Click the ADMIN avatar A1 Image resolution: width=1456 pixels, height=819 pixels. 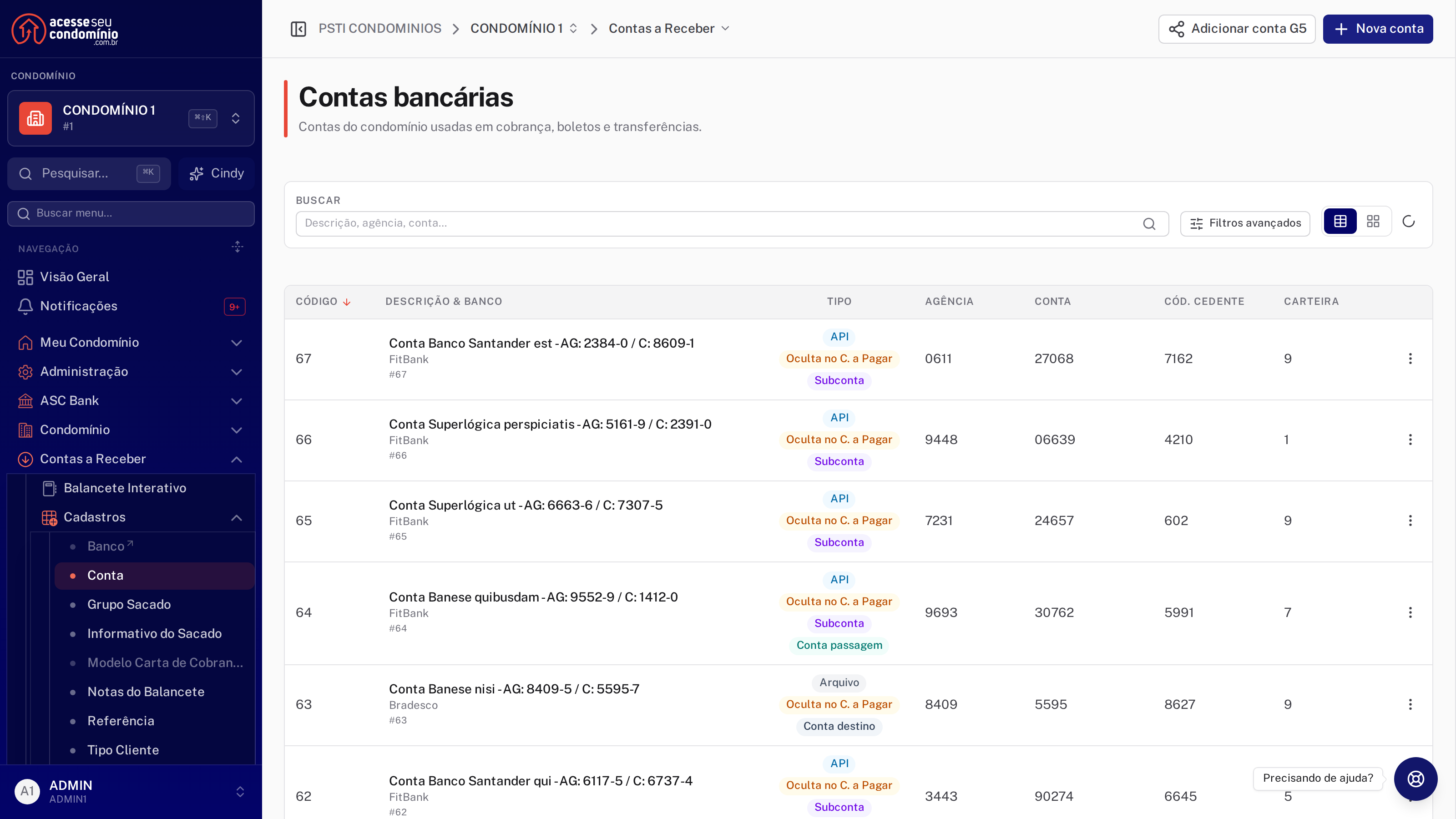point(27,791)
